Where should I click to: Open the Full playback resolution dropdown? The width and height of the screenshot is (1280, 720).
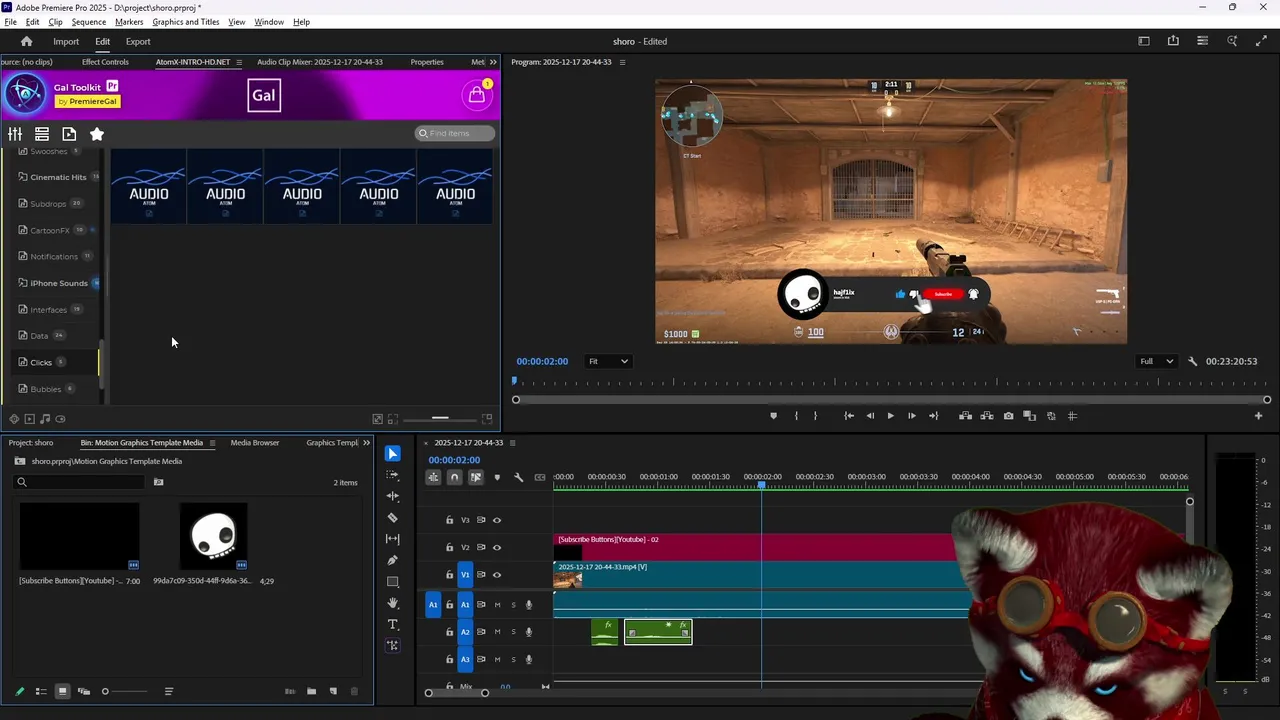tap(1157, 361)
